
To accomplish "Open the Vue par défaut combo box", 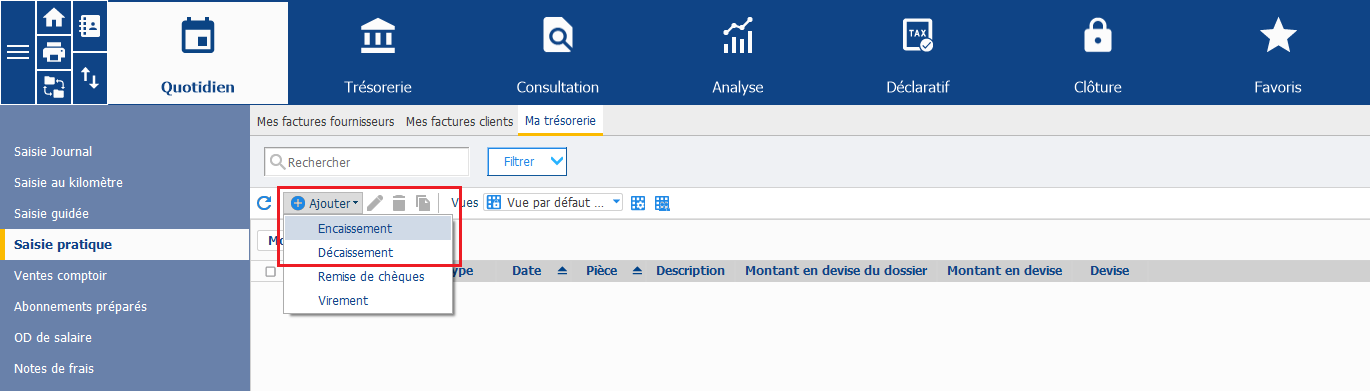I will (x=553, y=202).
